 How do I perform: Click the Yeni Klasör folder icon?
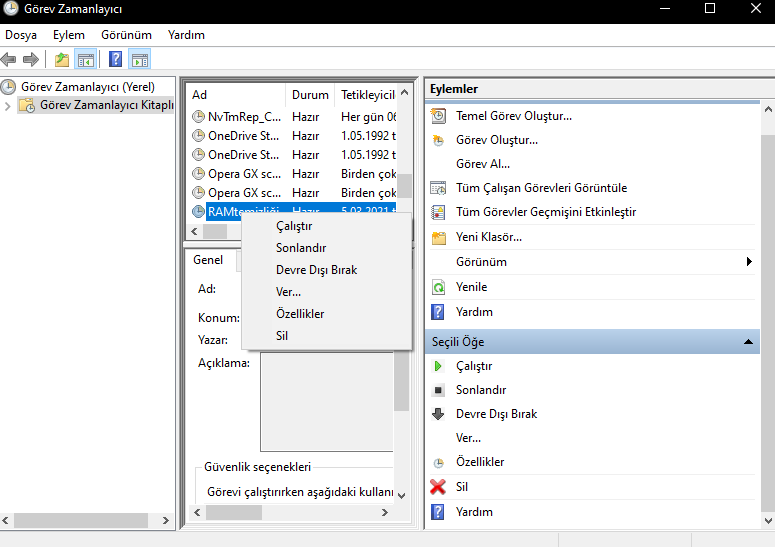tap(438, 237)
